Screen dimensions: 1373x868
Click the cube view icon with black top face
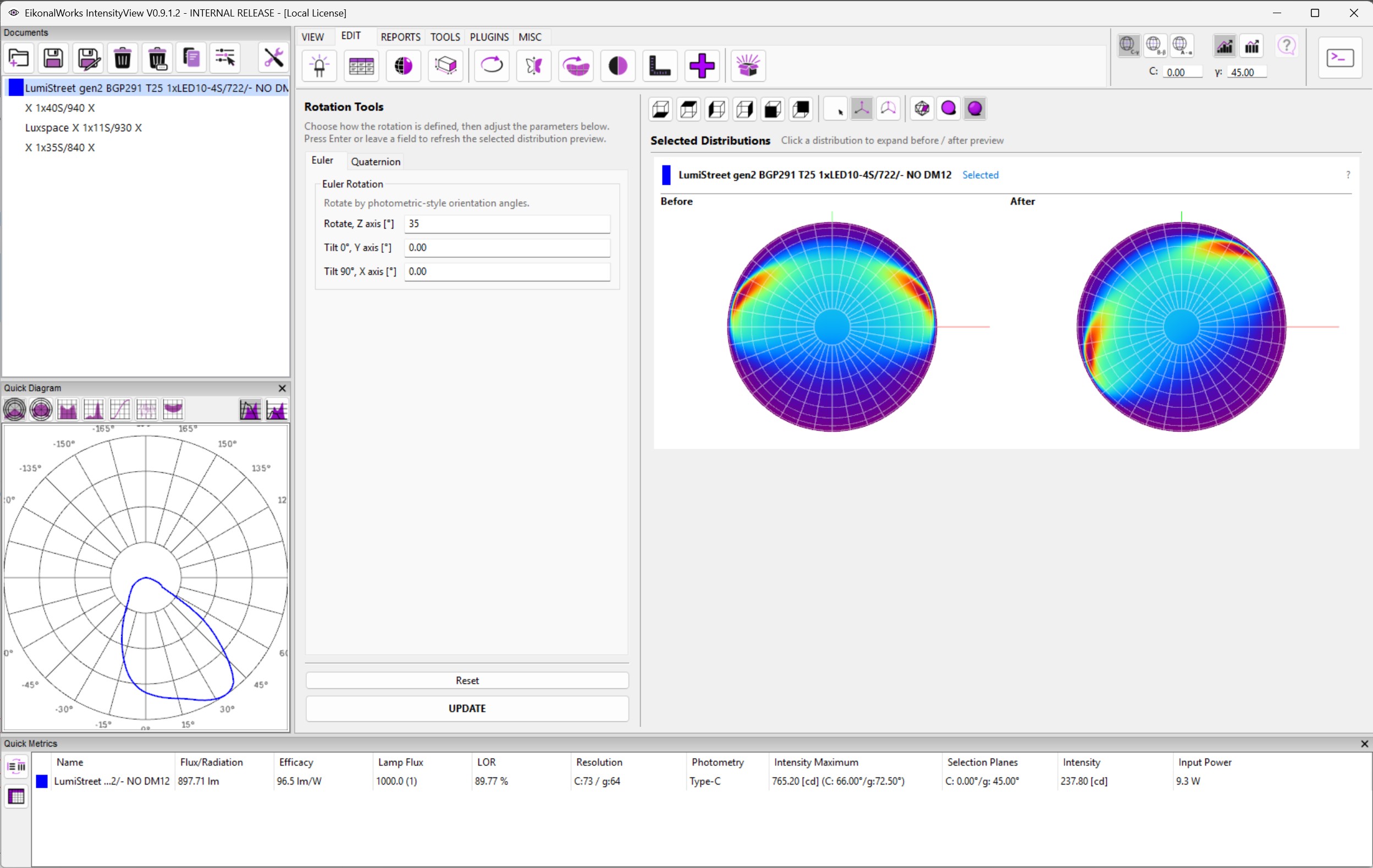coord(689,109)
